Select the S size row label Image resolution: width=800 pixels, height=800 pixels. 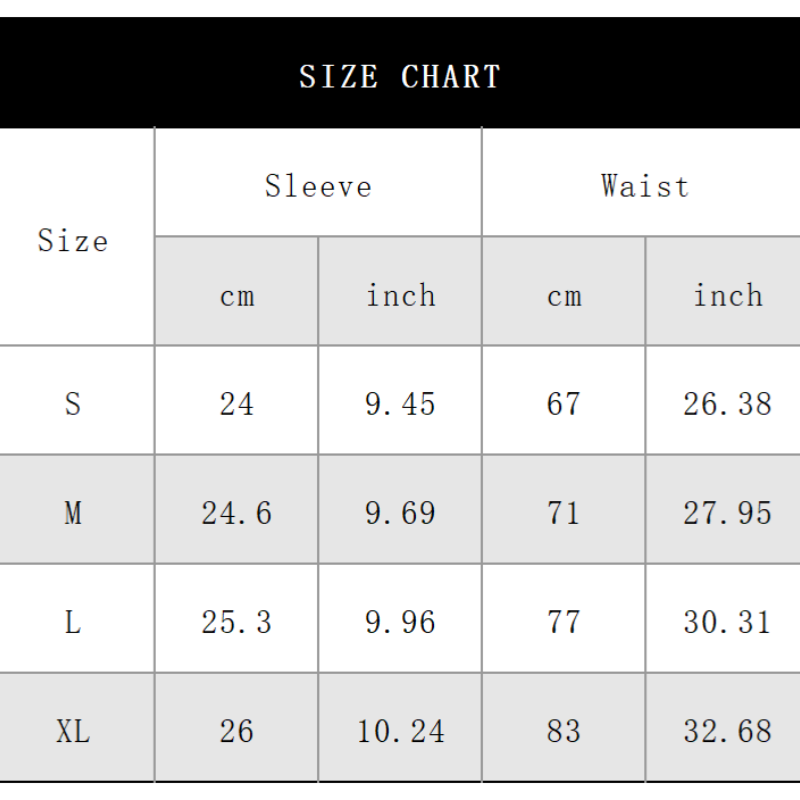click(73, 404)
